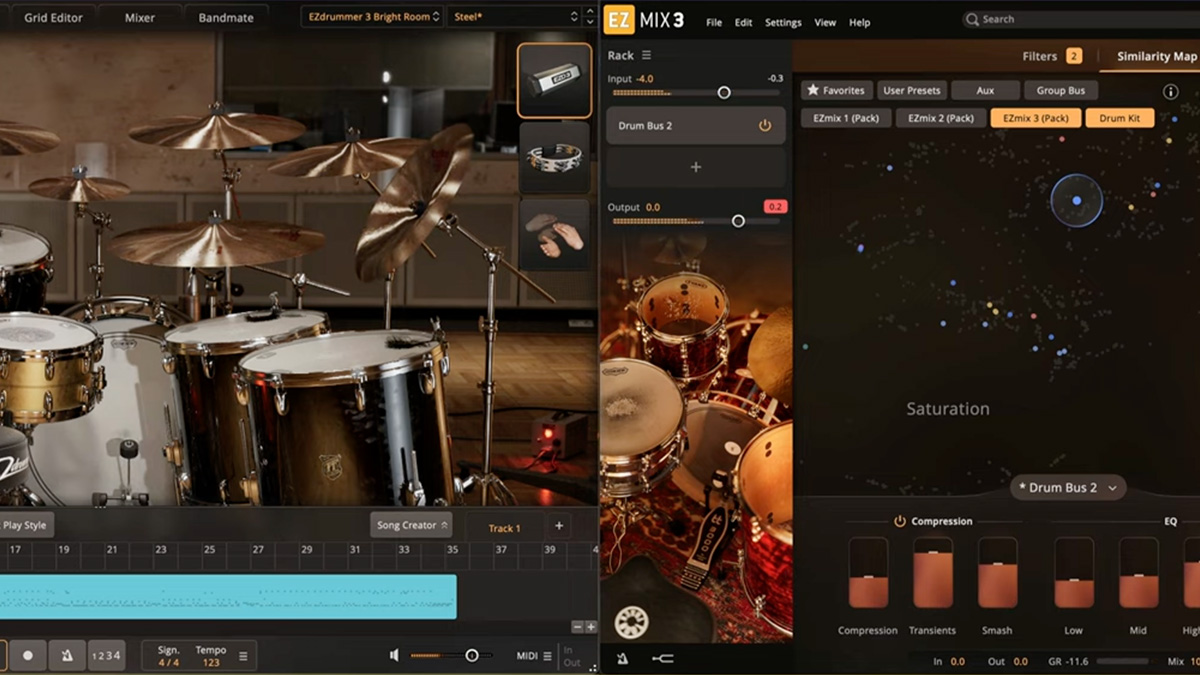Click the round drum emblem icon

pos(632,622)
